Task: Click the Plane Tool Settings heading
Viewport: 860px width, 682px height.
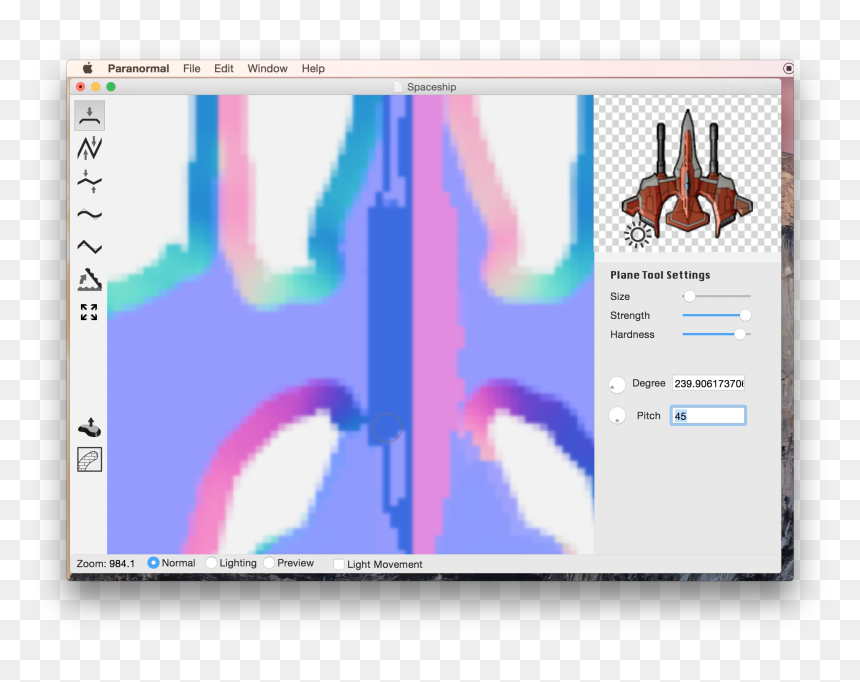Action: pos(660,275)
